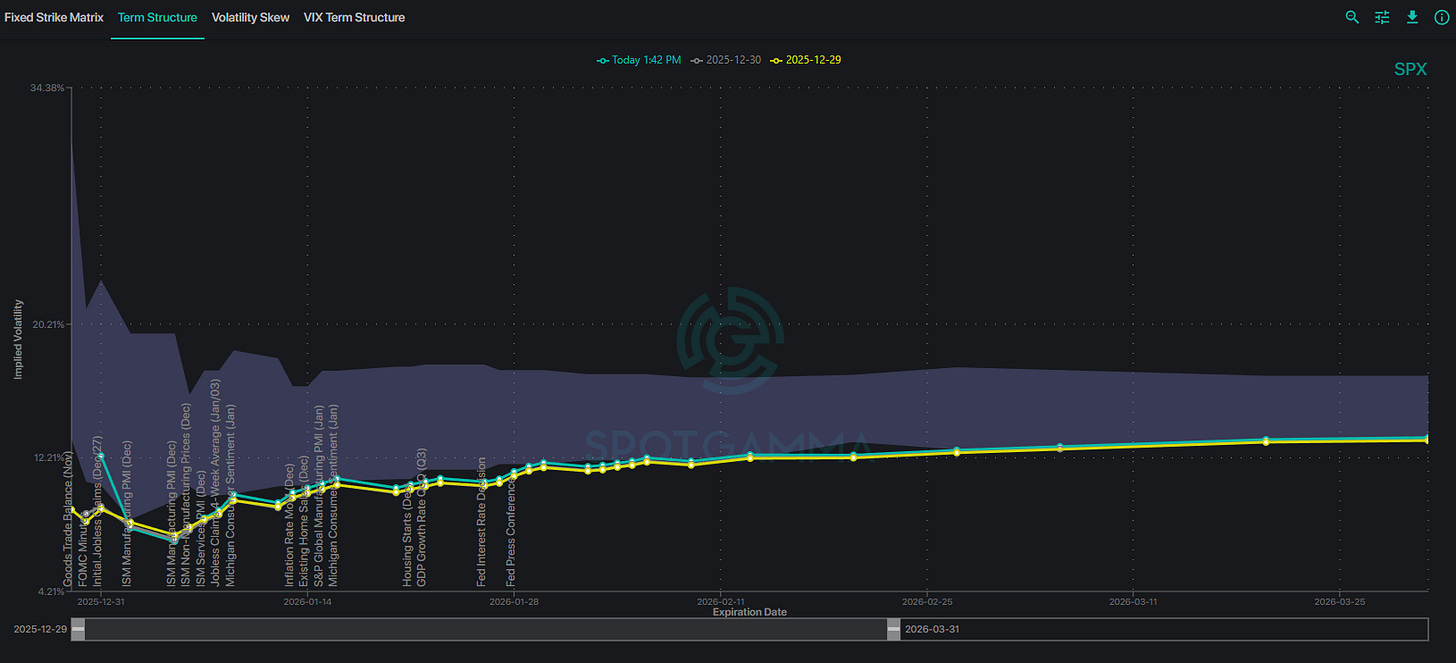Click the zoom out magnifier icon

1352,17
